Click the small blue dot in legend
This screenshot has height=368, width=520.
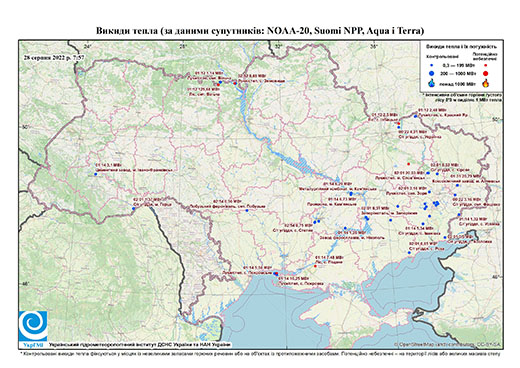pos(432,65)
